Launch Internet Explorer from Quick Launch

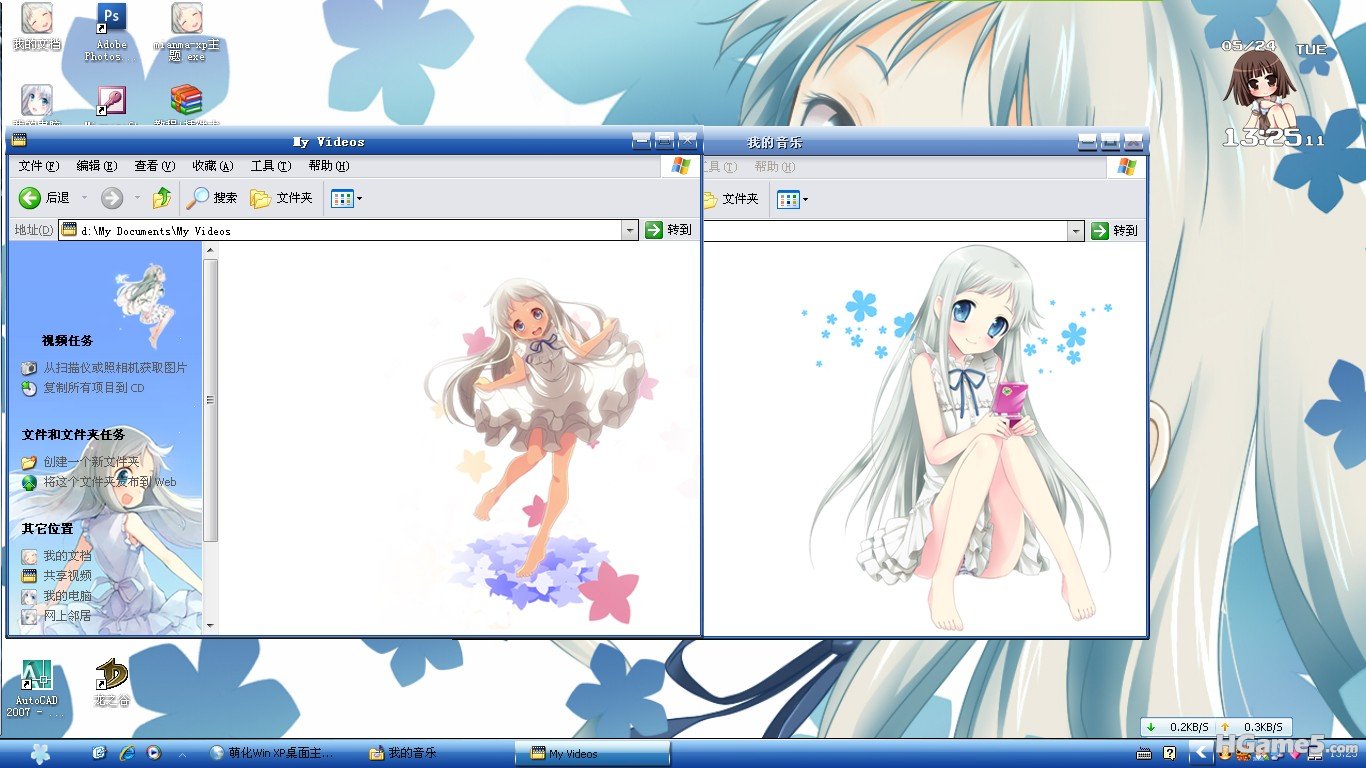127,753
